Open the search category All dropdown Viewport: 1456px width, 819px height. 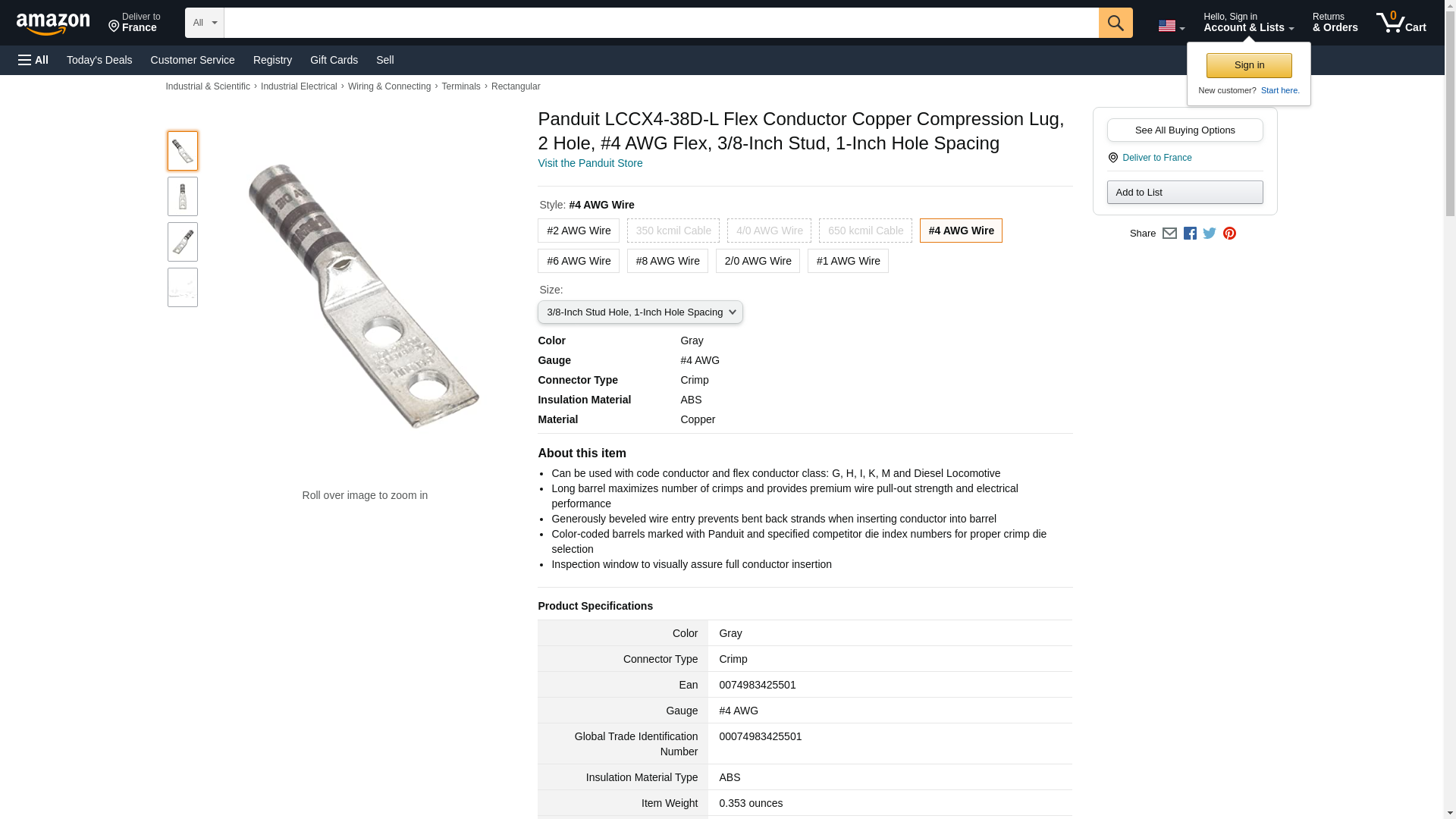coord(204,23)
